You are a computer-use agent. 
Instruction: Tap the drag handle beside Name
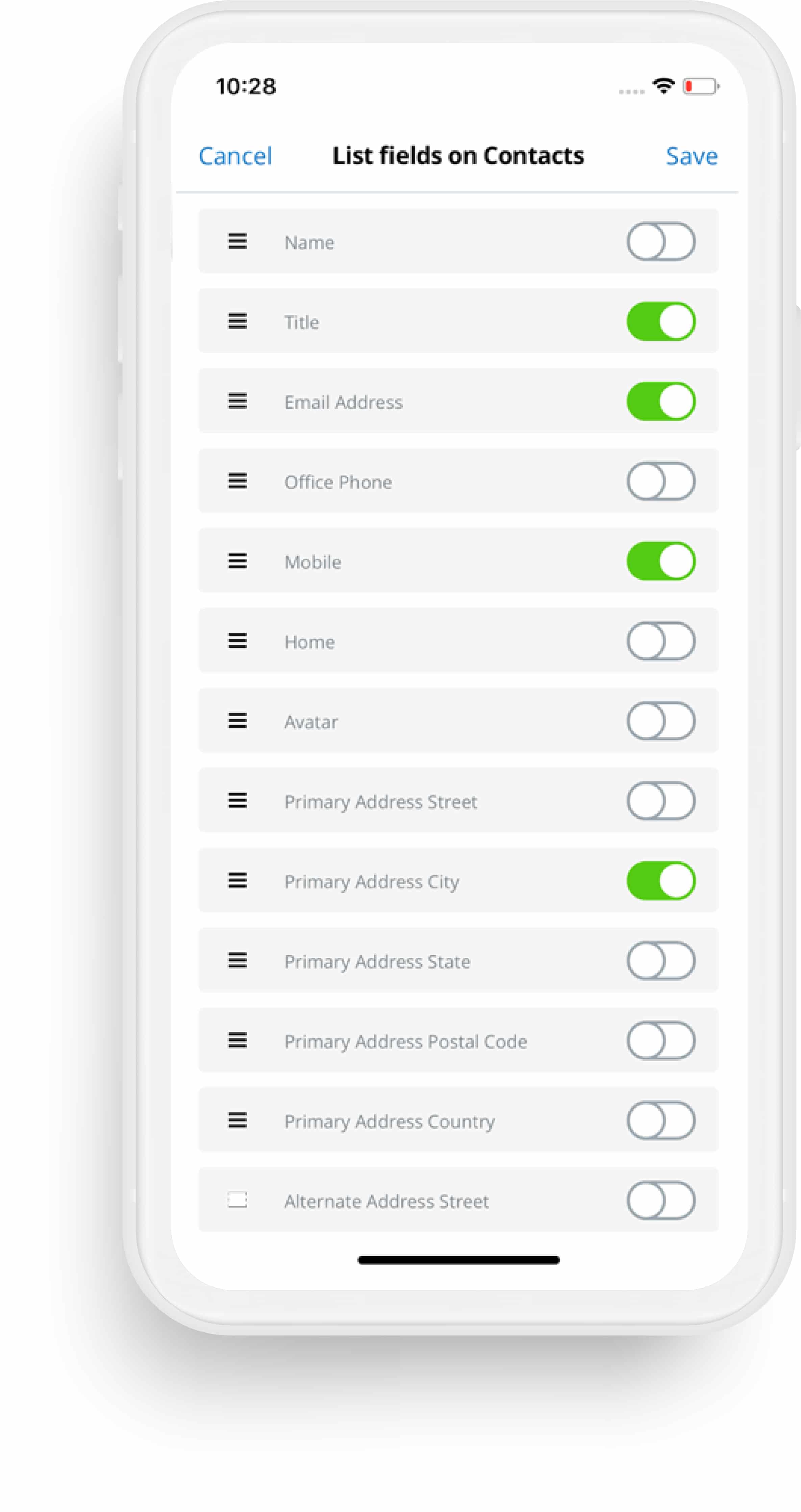click(237, 241)
